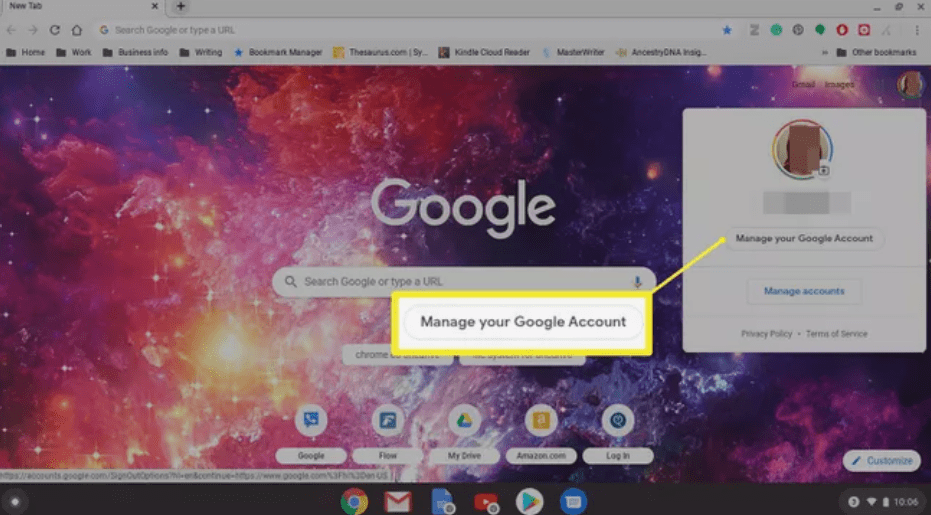Open the My Drive shortcut tile icon
Screen dimensions: 931x515
click(464, 420)
